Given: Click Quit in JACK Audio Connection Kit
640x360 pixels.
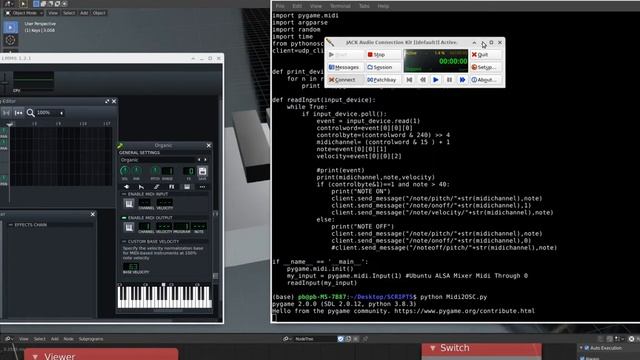Looking at the screenshot, I should (x=485, y=55).
